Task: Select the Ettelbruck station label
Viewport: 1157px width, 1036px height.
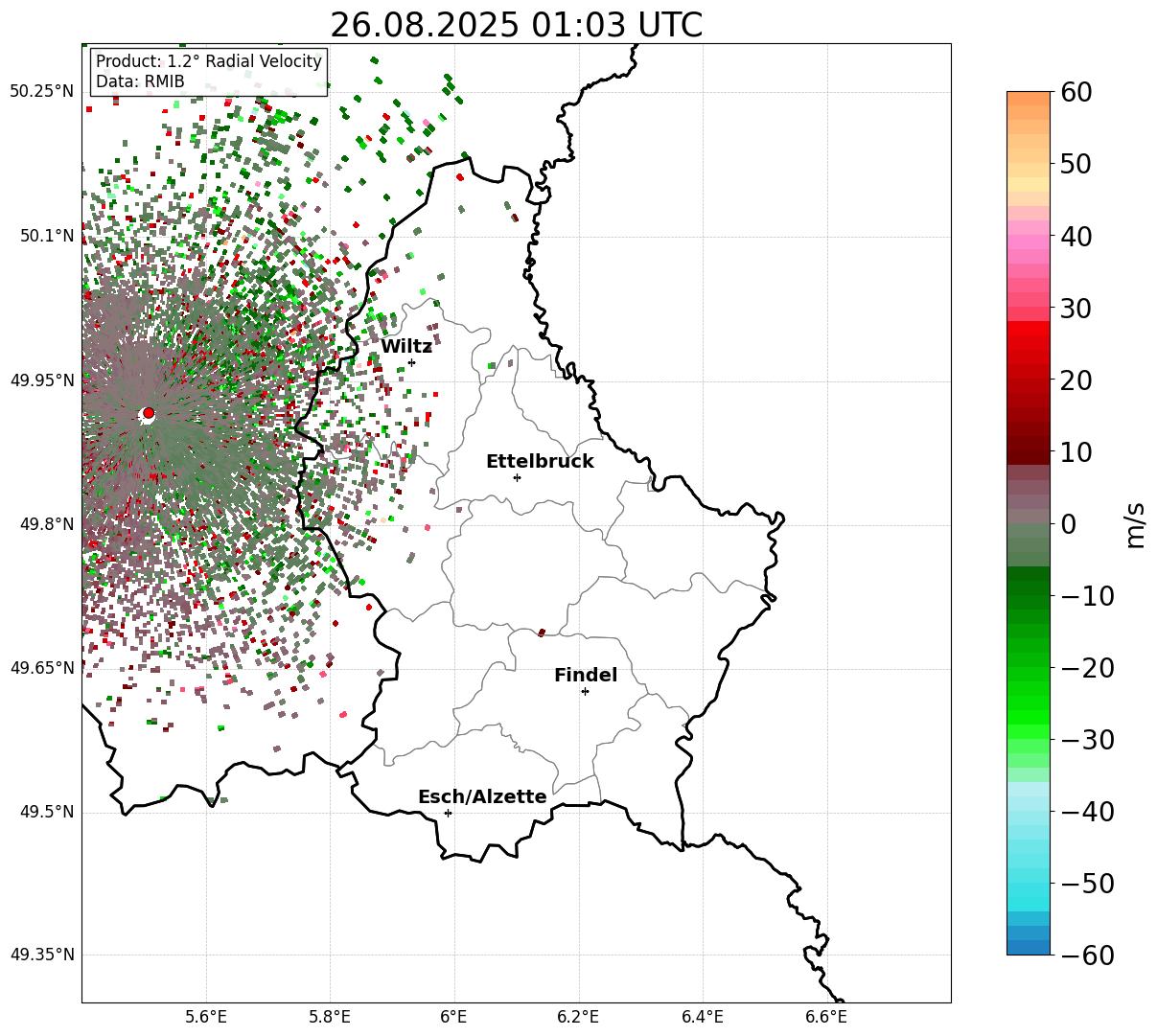Action: 540,462
